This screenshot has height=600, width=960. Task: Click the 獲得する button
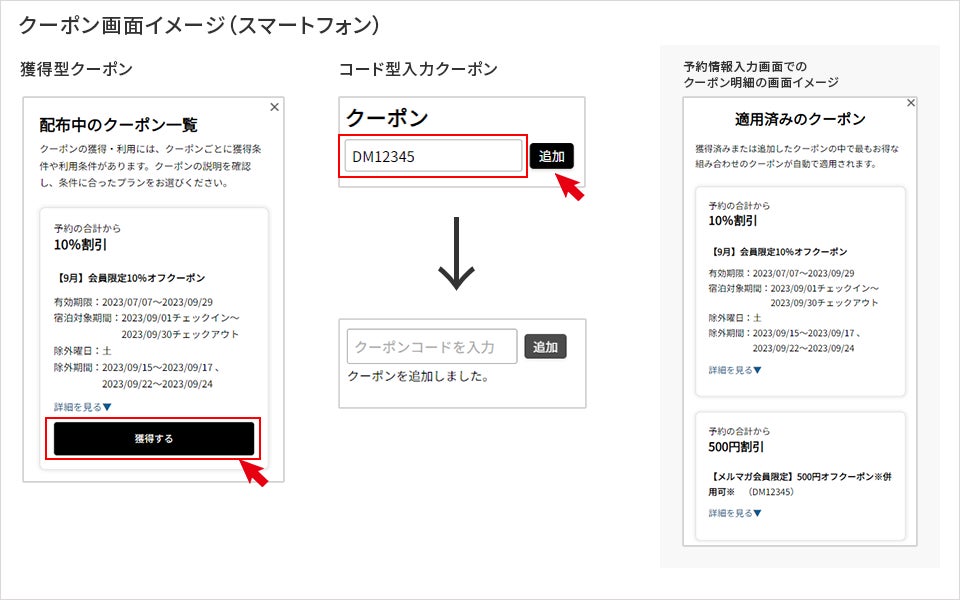pyautogui.click(x=154, y=438)
